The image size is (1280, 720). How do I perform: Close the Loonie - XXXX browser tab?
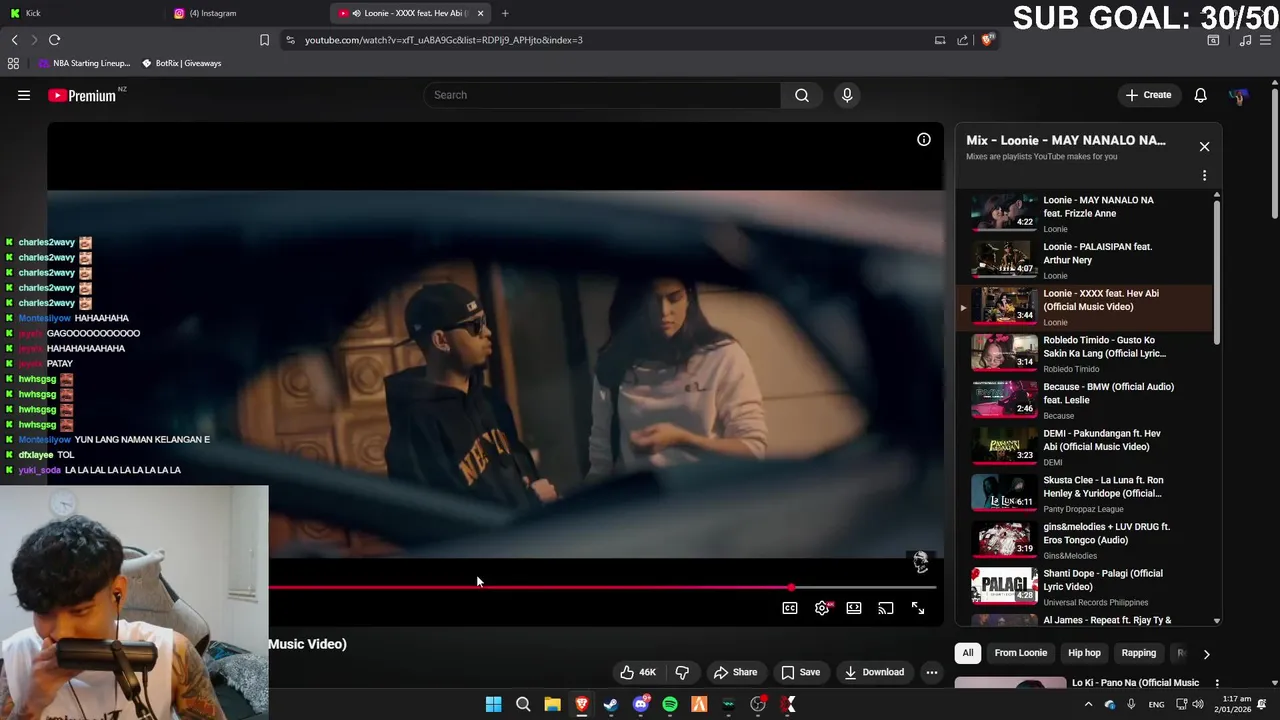(x=481, y=13)
